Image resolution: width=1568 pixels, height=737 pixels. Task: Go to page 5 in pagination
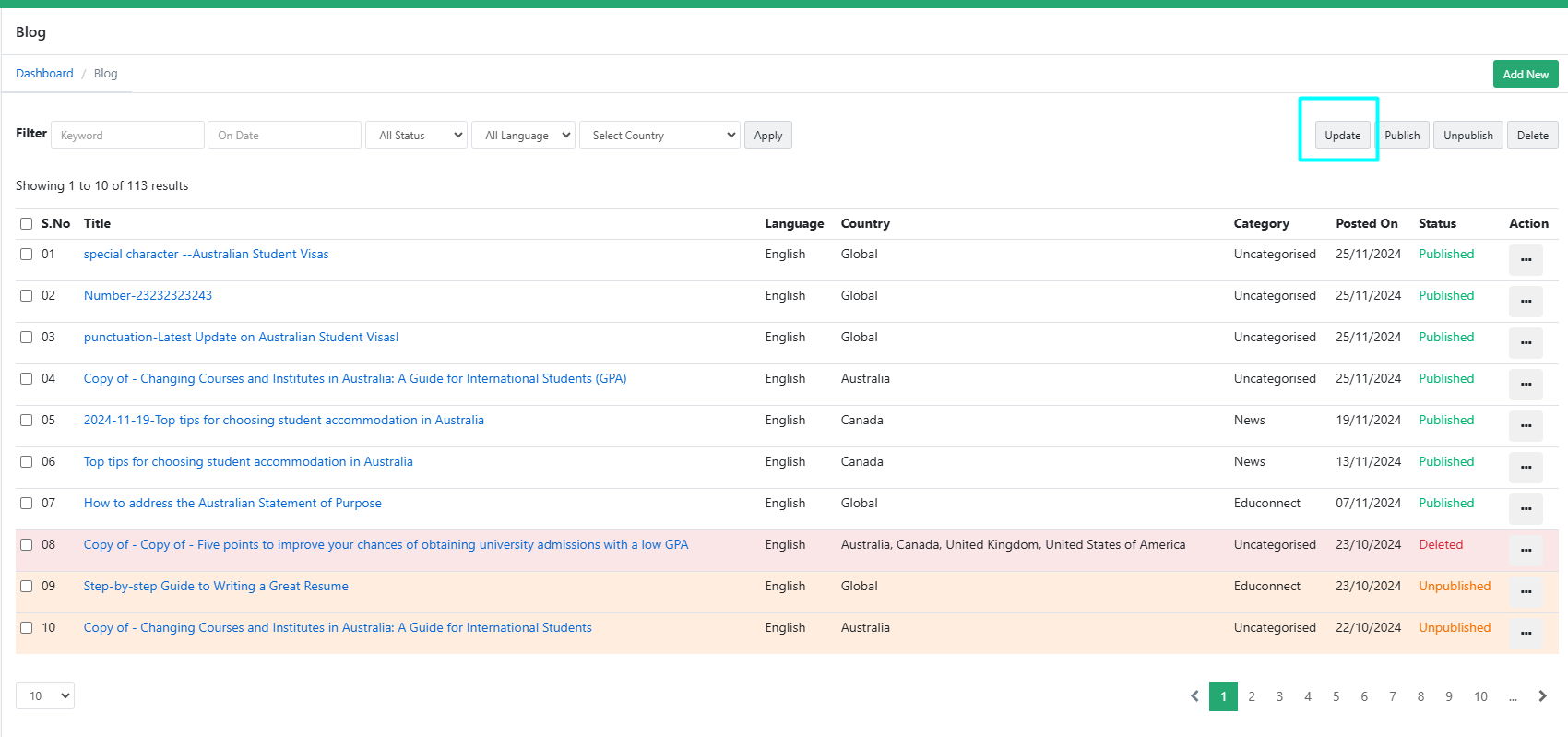click(x=1336, y=696)
